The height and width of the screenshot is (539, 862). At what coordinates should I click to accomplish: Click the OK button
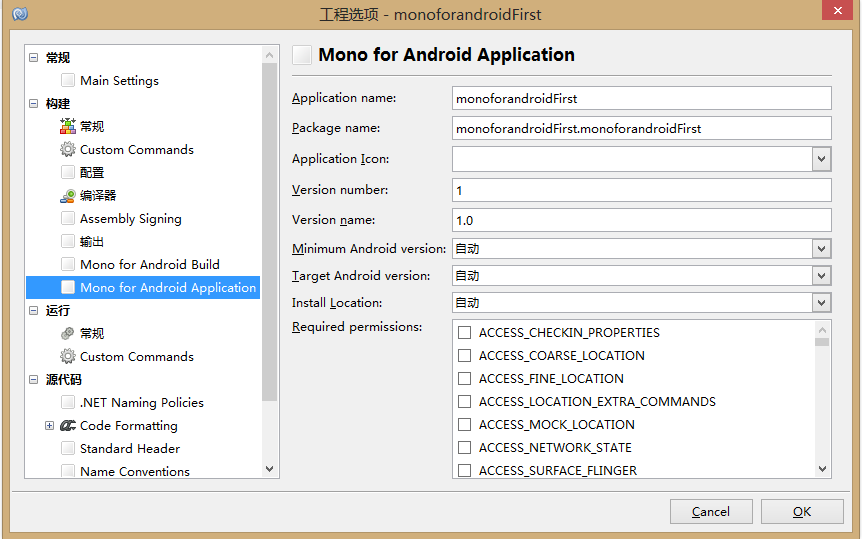(802, 512)
